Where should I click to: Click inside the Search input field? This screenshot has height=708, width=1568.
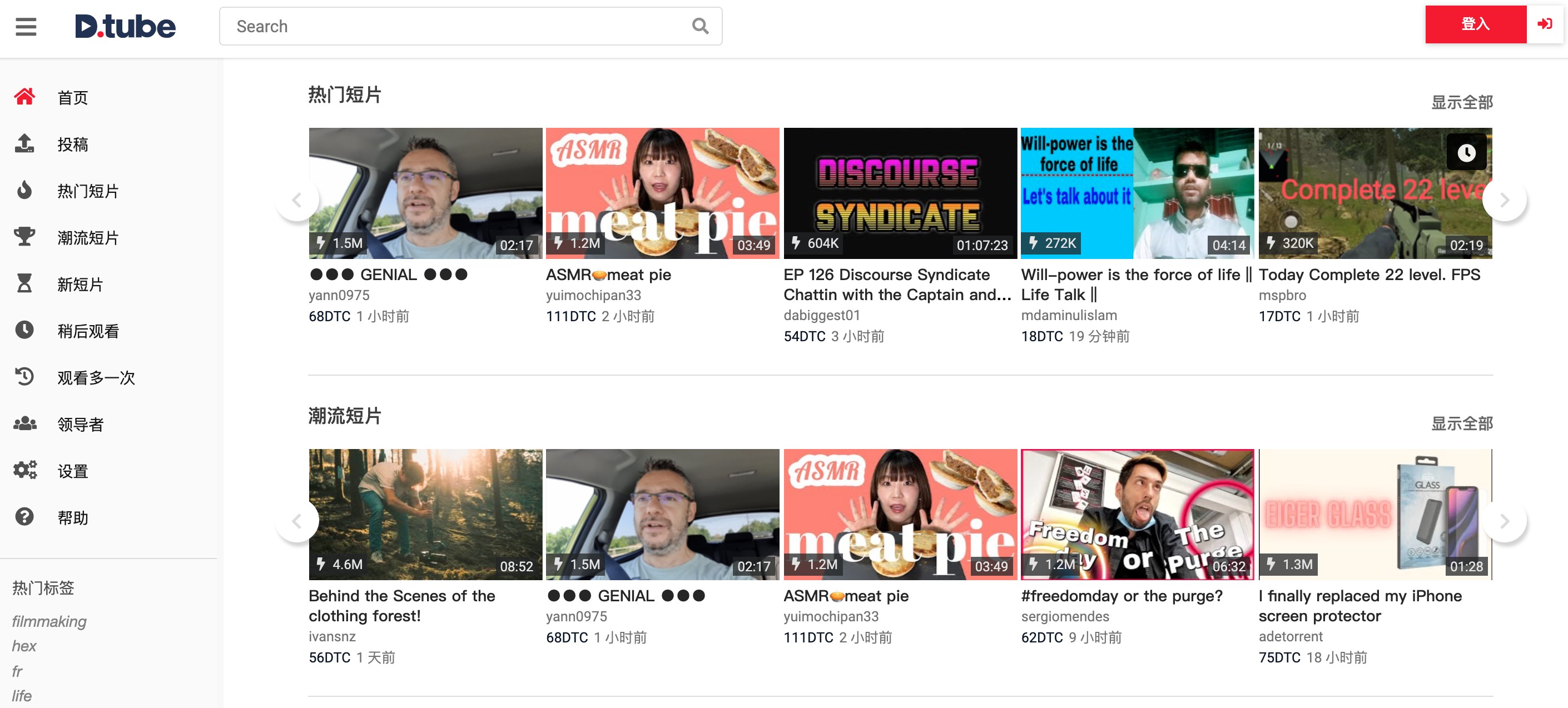pyautogui.click(x=456, y=26)
